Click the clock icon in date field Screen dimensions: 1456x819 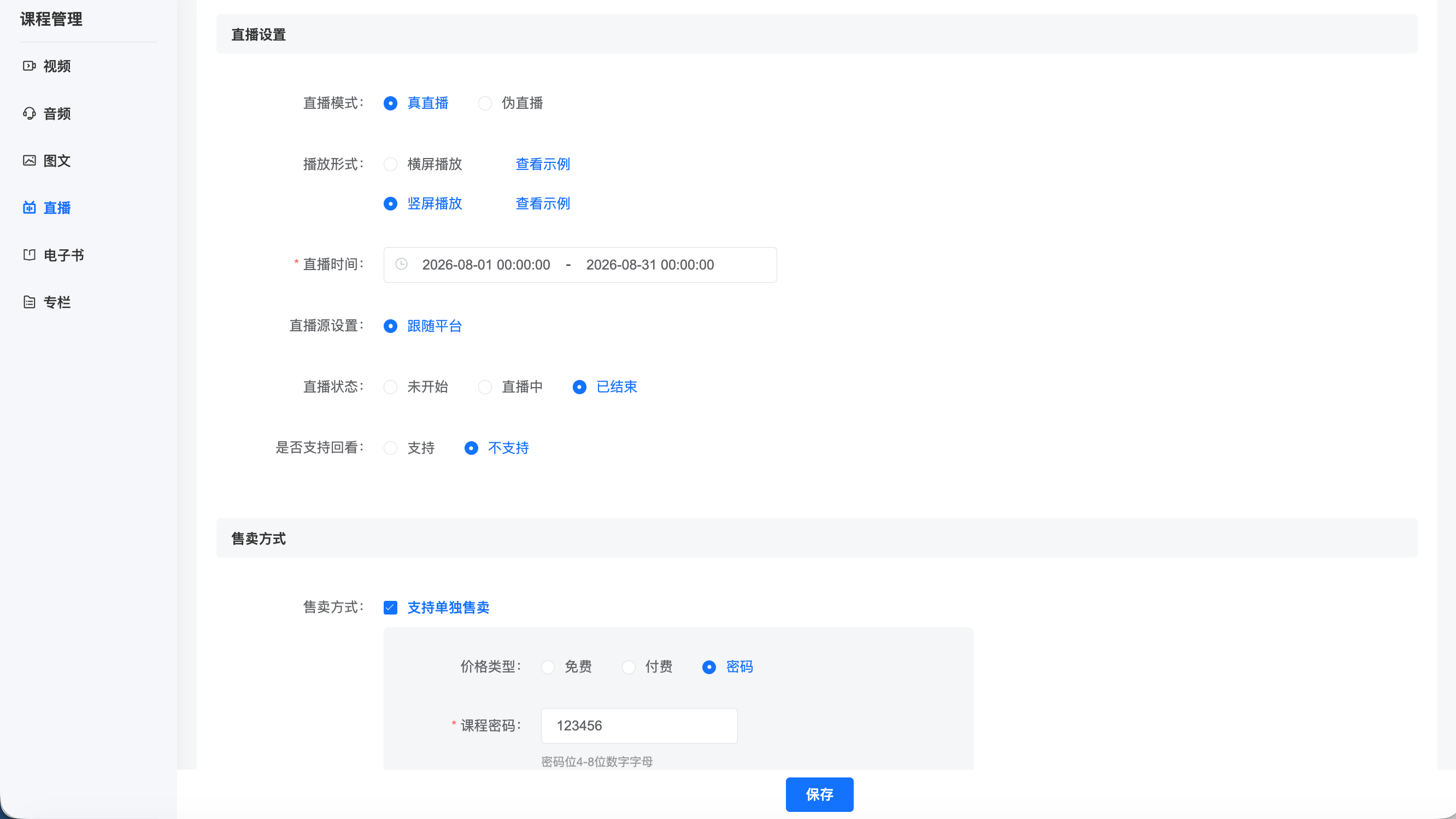coord(401,265)
